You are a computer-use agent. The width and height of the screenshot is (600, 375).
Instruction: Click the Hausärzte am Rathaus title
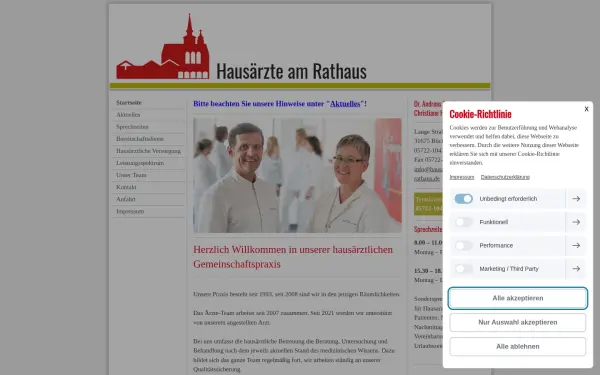click(x=292, y=71)
